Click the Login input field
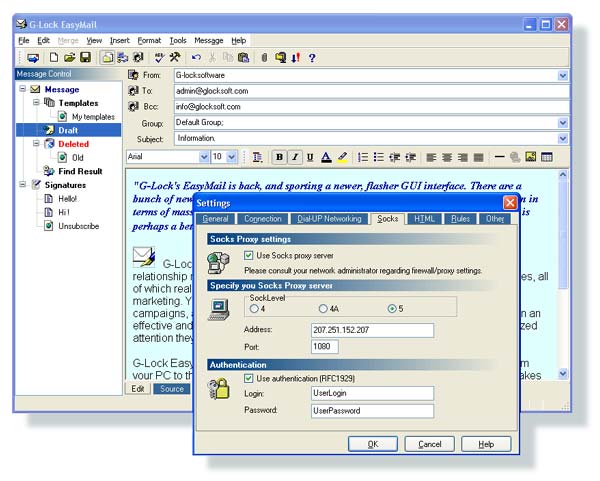The image size is (600, 481). (x=372, y=393)
